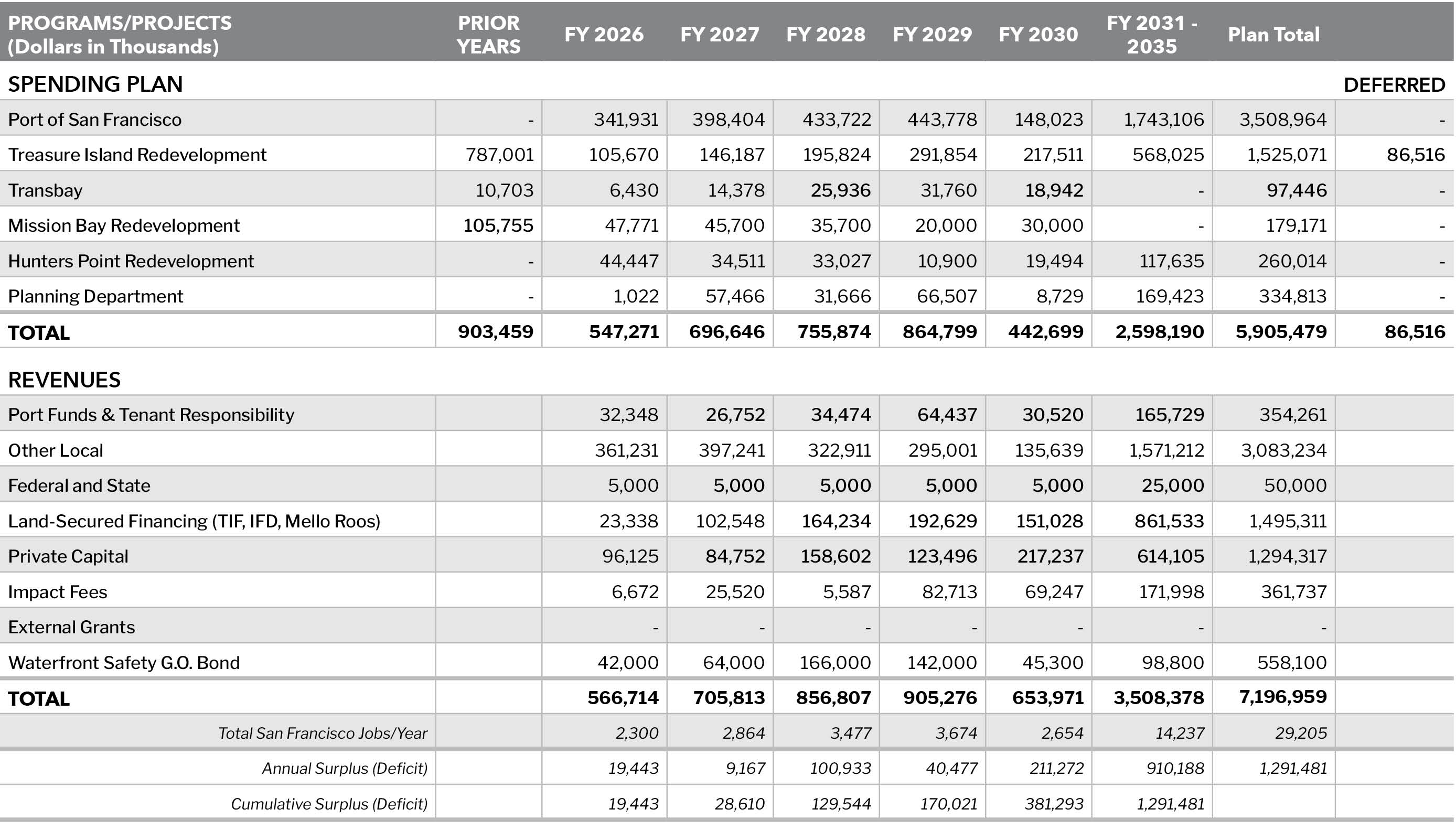Select Waterfront Safety Bond FY 2028 value 166,000

coord(835,663)
